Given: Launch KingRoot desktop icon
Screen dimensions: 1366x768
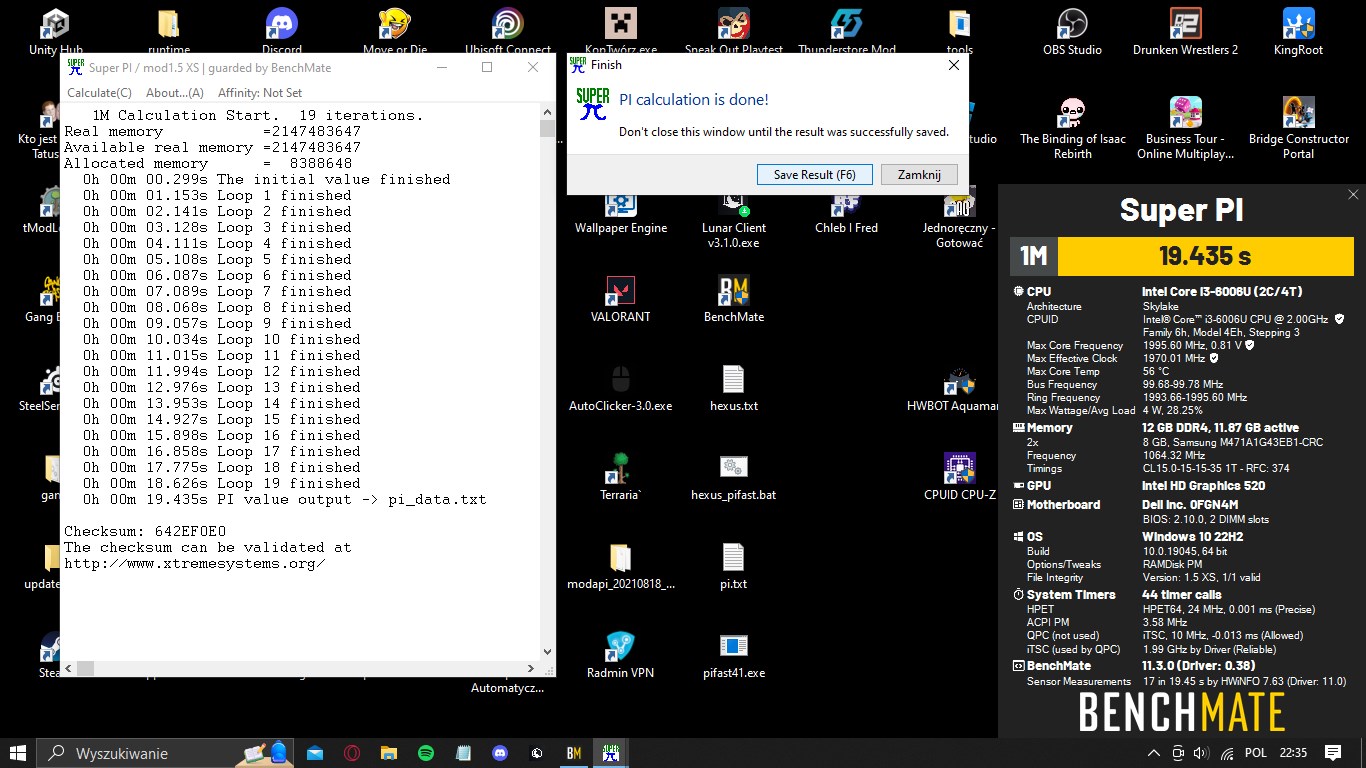Looking at the screenshot, I should coord(1299,30).
